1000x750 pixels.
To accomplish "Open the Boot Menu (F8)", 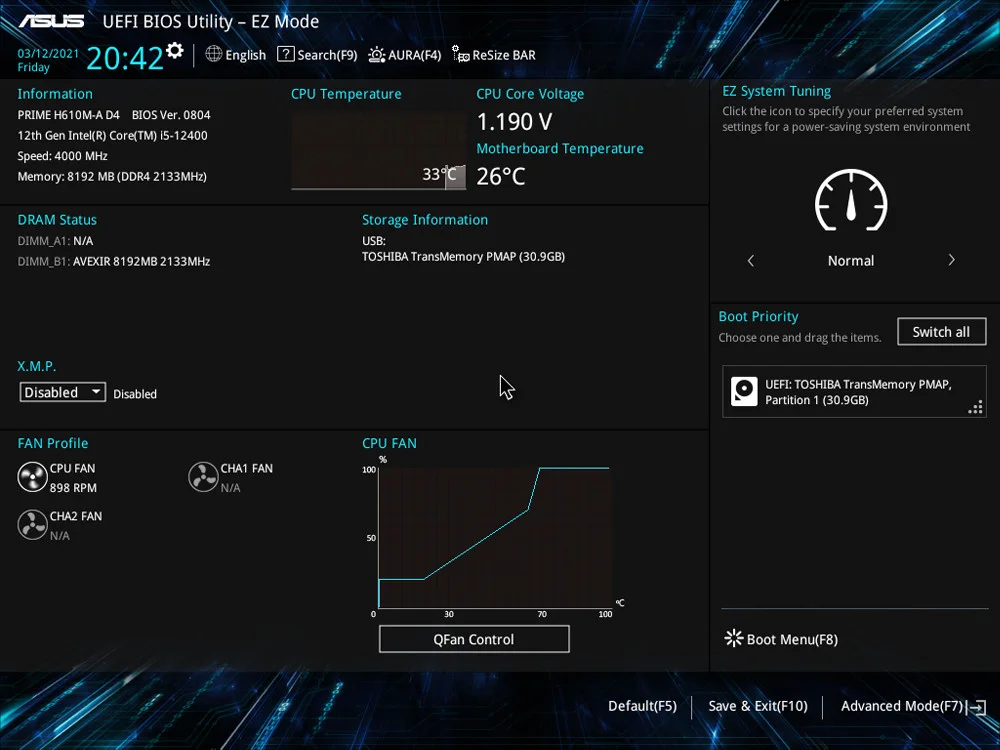I will pos(781,639).
